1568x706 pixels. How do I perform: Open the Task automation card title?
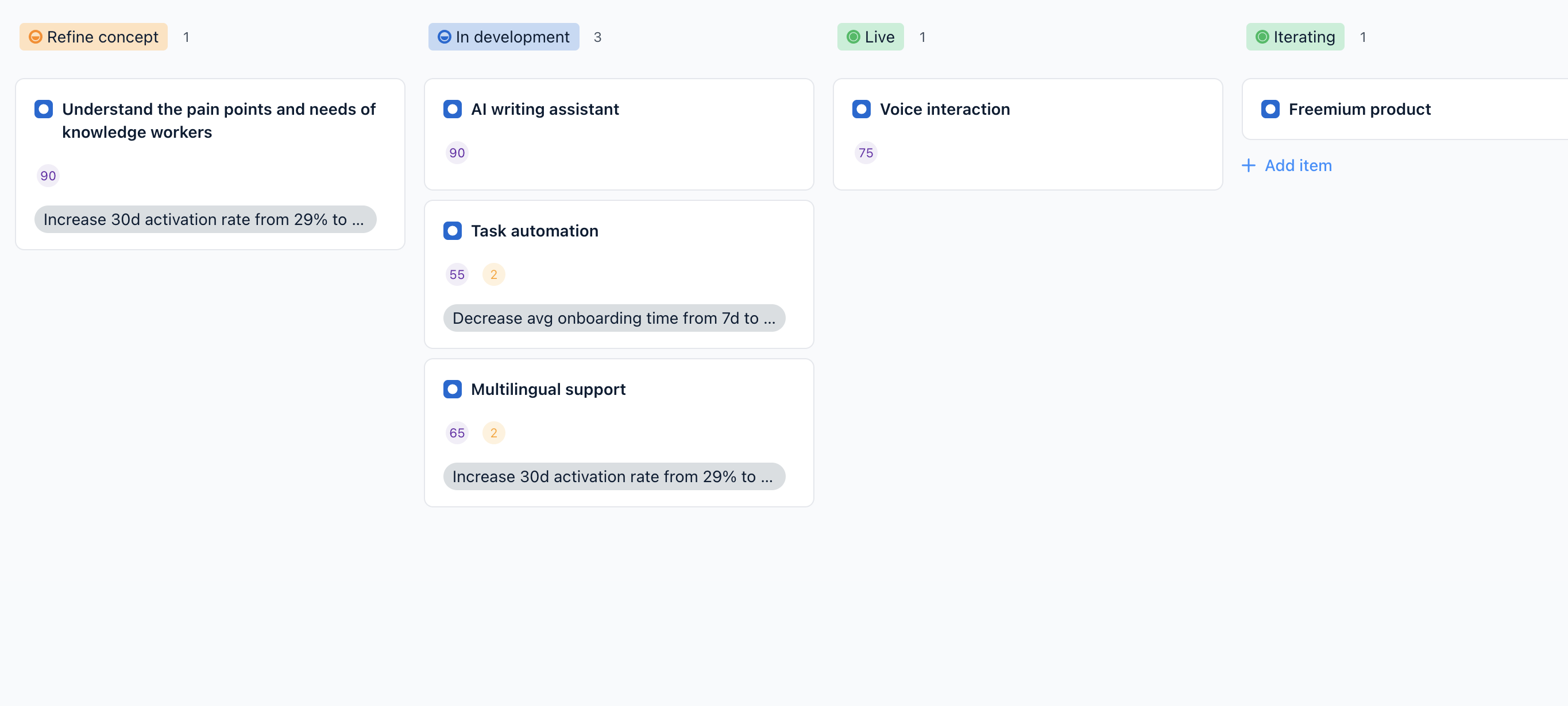[534, 231]
